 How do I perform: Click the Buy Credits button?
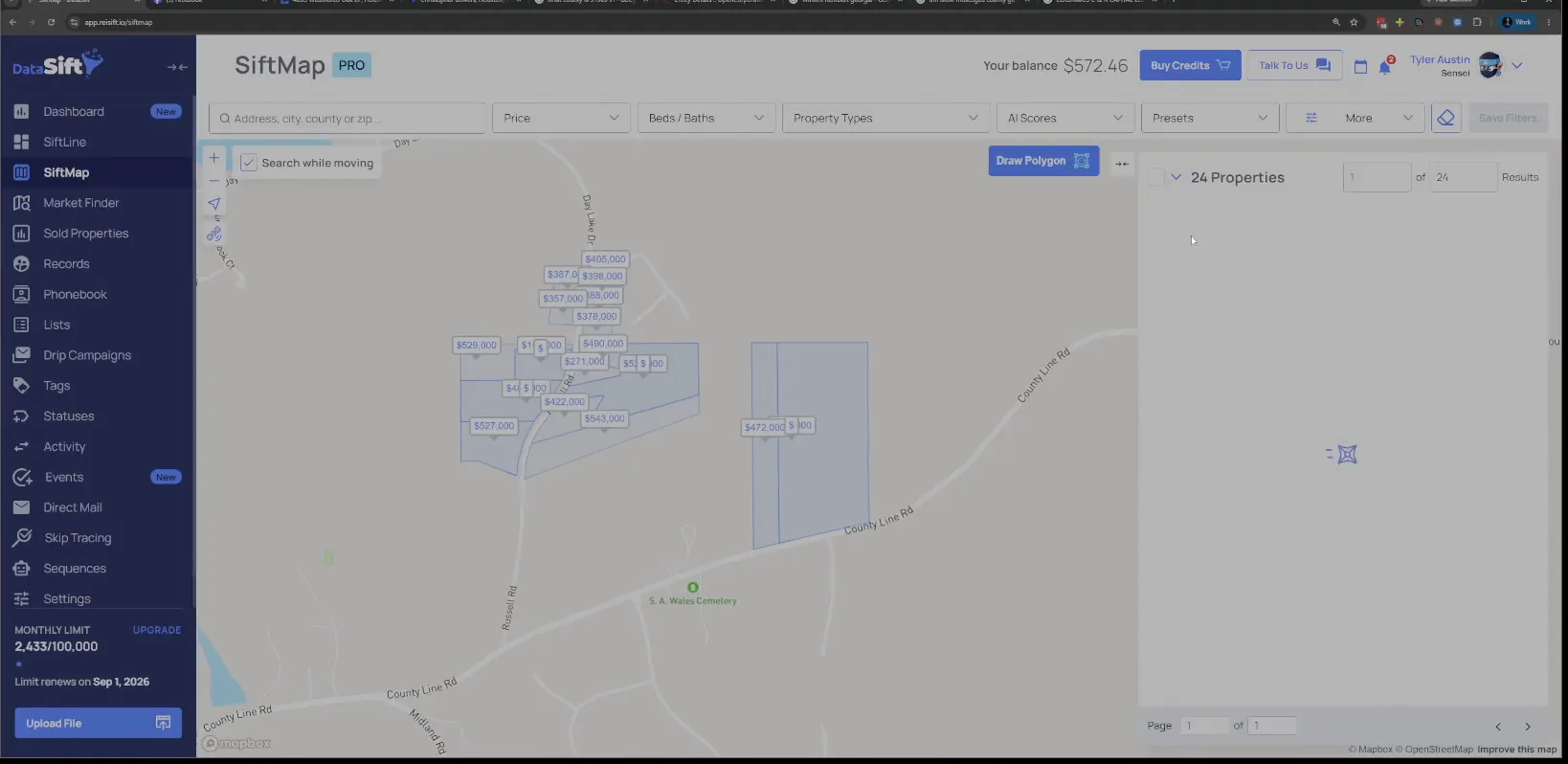1190,65
